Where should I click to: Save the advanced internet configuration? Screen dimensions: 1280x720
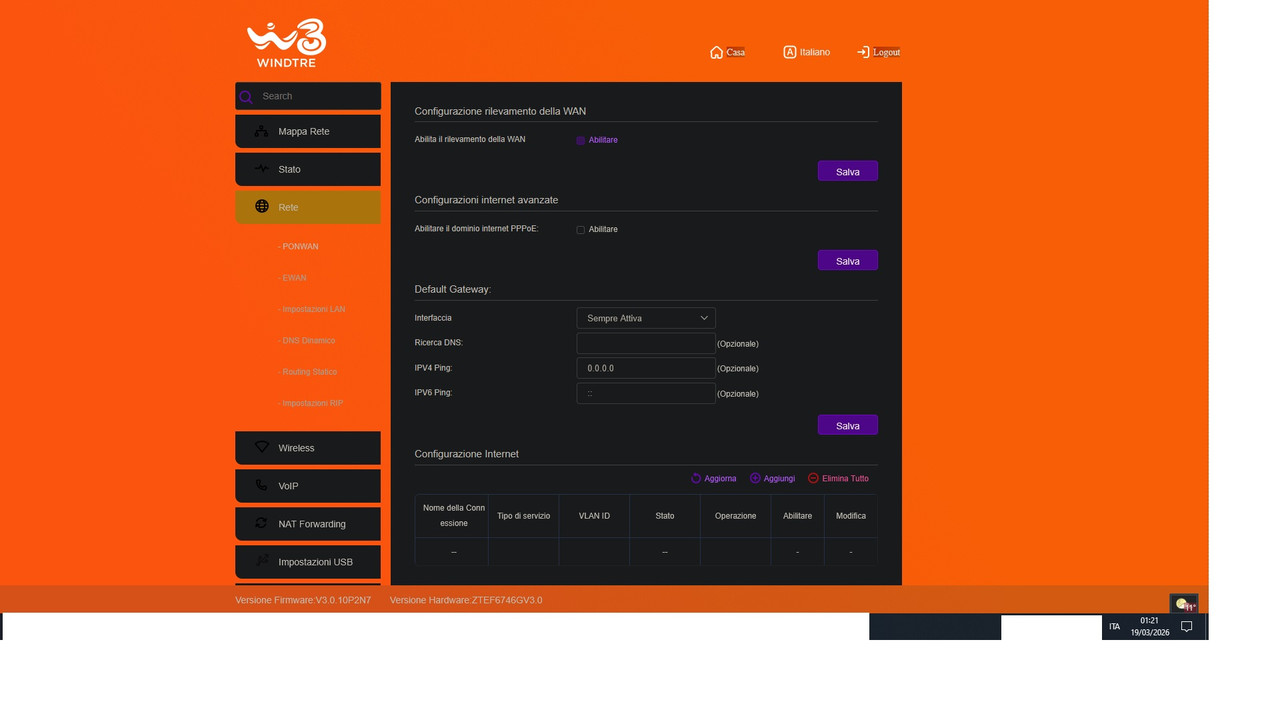[x=848, y=260]
